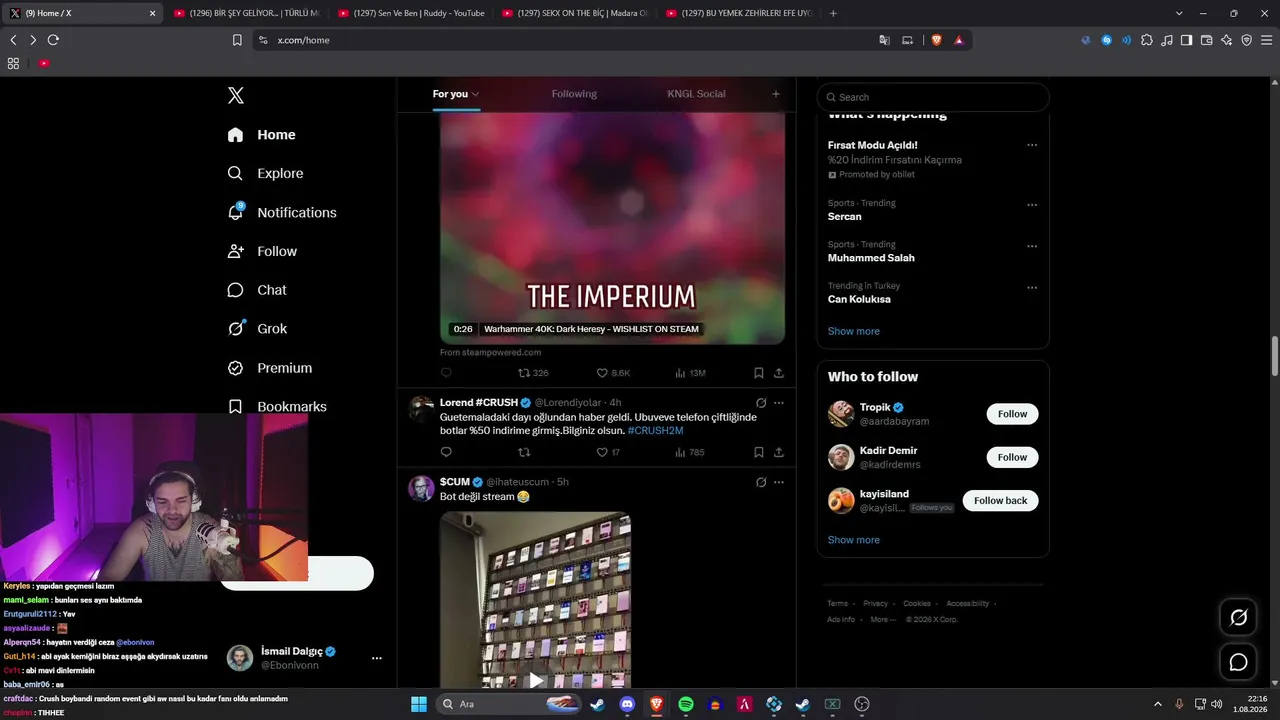Image resolution: width=1280 pixels, height=720 pixels.
Task: Click Show more under Who to follow
Action: pyautogui.click(x=854, y=540)
